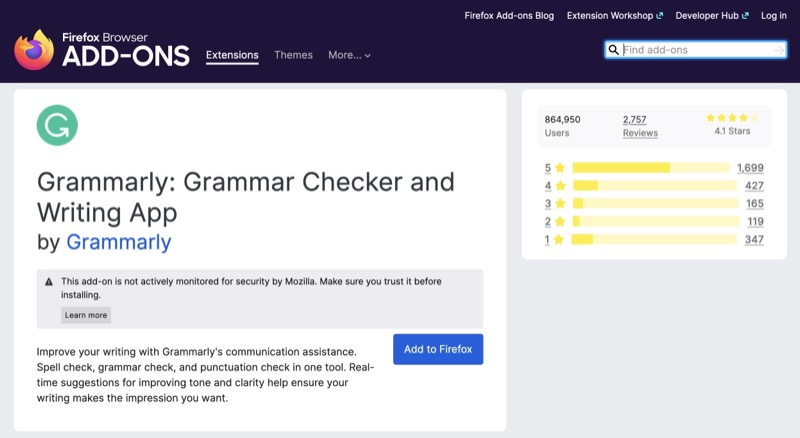The image size is (800, 438).
Task: Open the Grammarly author link
Action: (x=119, y=242)
